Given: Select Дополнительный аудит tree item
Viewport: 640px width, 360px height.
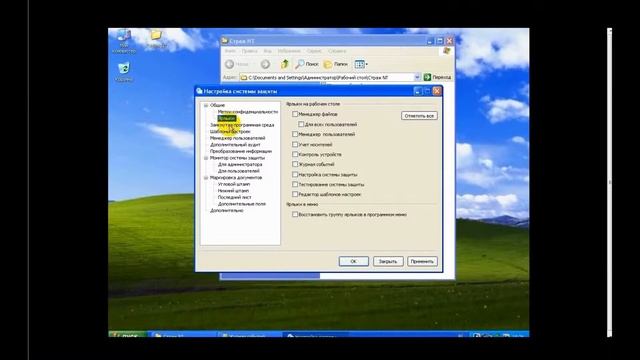Looking at the screenshot, I should click(235, 144).
